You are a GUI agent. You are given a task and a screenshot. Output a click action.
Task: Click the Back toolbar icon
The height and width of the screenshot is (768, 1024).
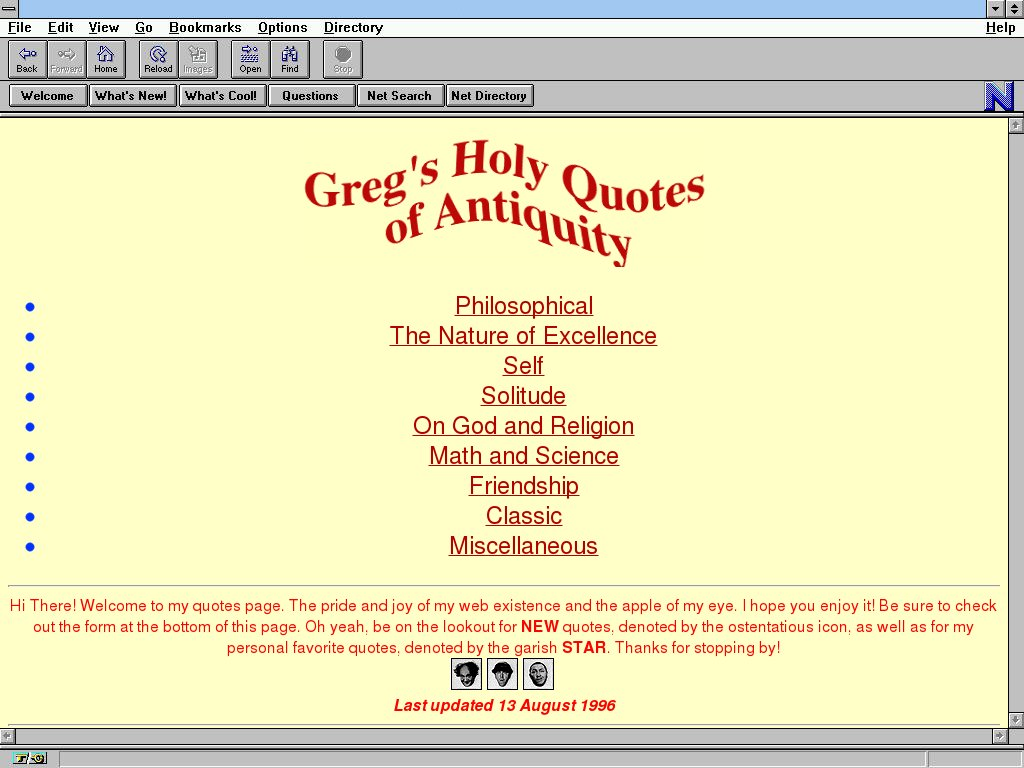27,59
